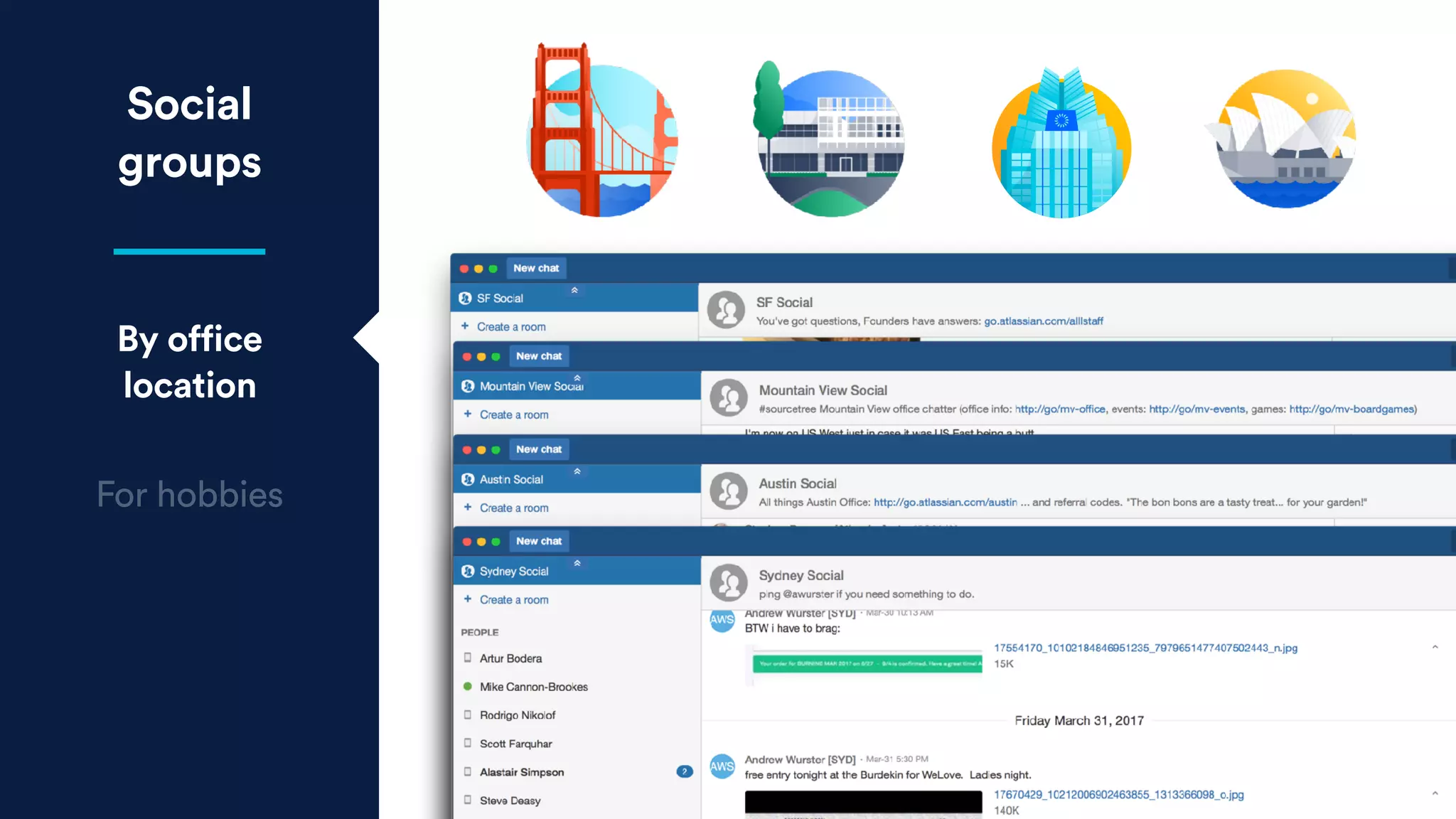The height and width of the screenshot is (819, 1456).
Task: Select Artur Bodera's status box in People list
Action: pyautogui.click(x=467, y=658)
